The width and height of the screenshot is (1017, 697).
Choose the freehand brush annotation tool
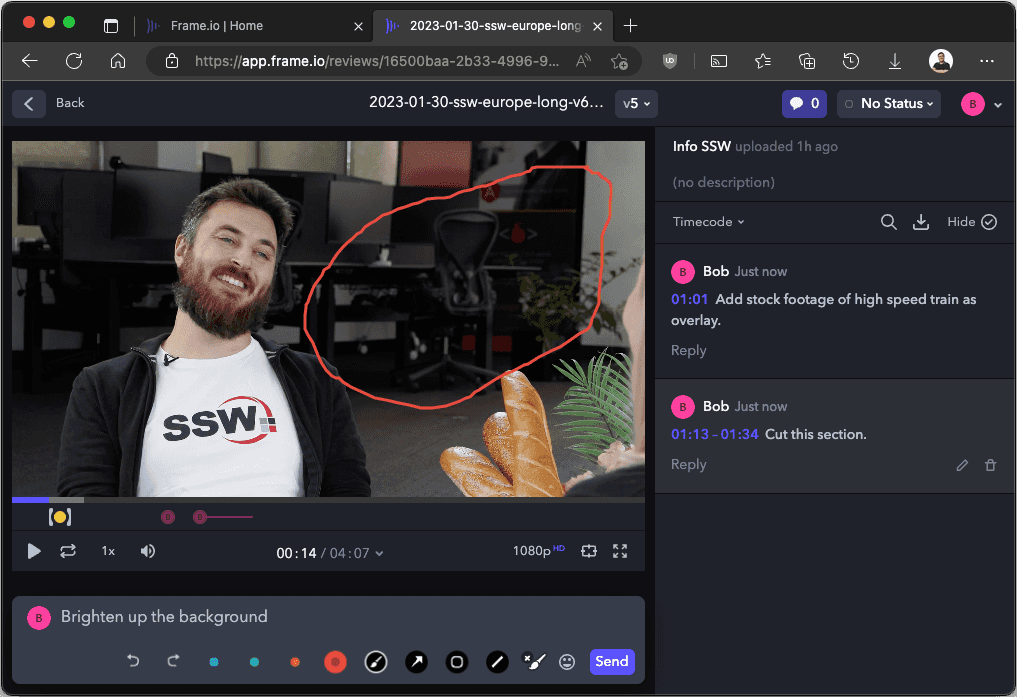click(375, 661)
